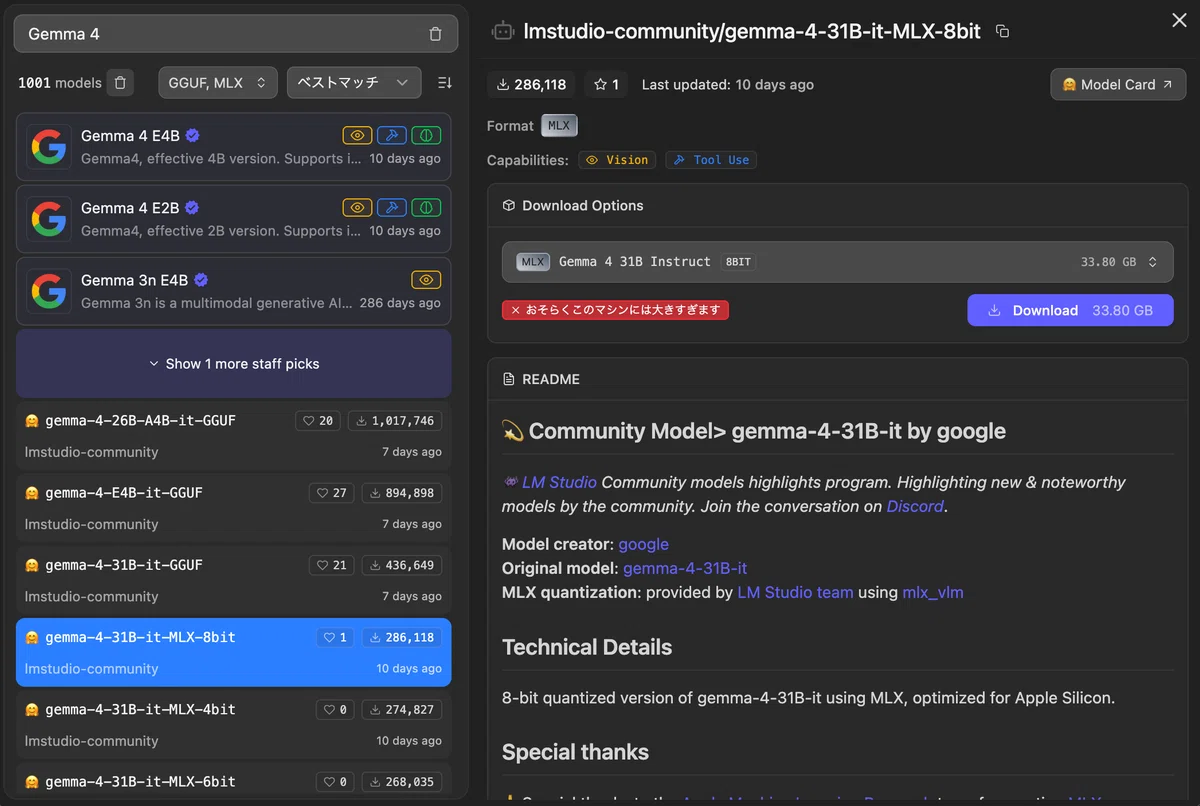
Task: Click the green reasoning badge on Gemma 4 E4B
Action: (x=426, y=135)
